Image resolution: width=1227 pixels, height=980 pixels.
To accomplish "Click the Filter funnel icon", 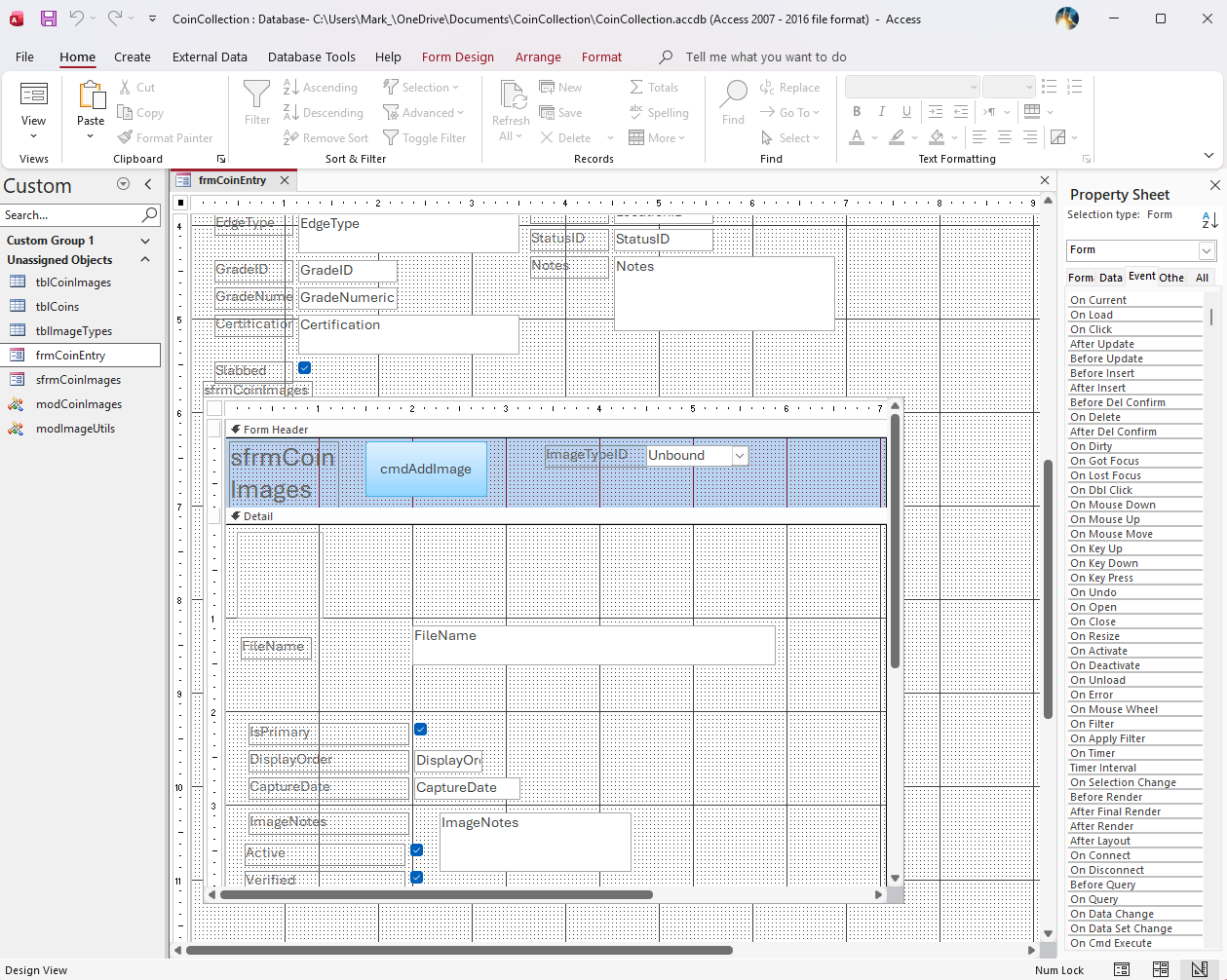I will point(257,94).
